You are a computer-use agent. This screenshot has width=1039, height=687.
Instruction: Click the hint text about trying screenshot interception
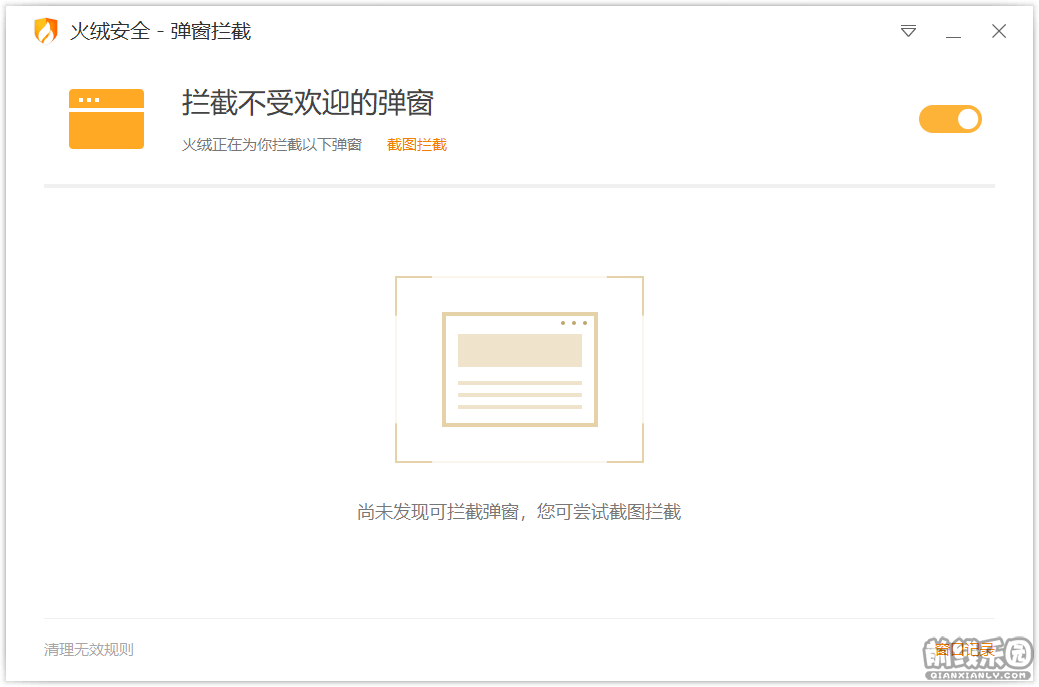[520, 511]
